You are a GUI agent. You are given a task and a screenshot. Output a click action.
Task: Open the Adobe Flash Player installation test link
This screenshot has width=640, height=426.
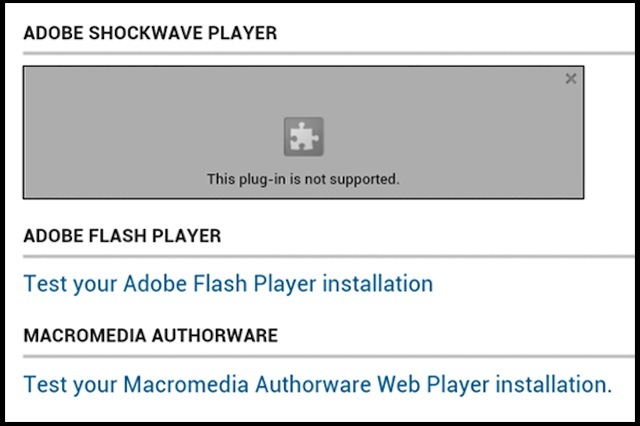(228, 284)
